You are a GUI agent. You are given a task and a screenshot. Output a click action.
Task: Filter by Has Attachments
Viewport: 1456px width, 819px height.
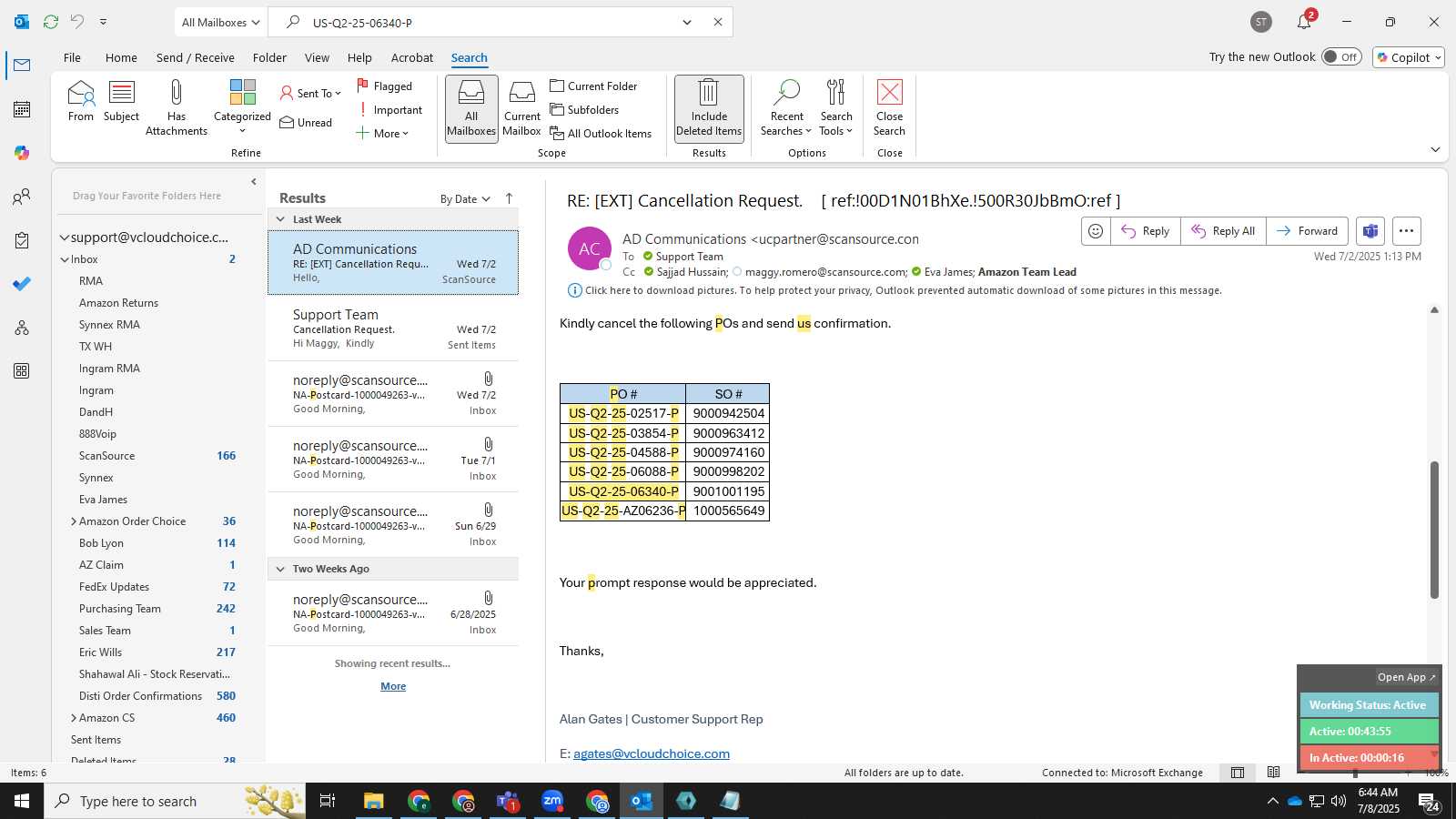177,107
